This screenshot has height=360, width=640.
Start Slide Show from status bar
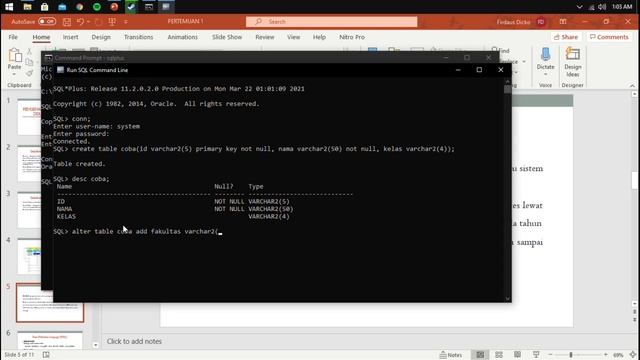click(536, 355)
